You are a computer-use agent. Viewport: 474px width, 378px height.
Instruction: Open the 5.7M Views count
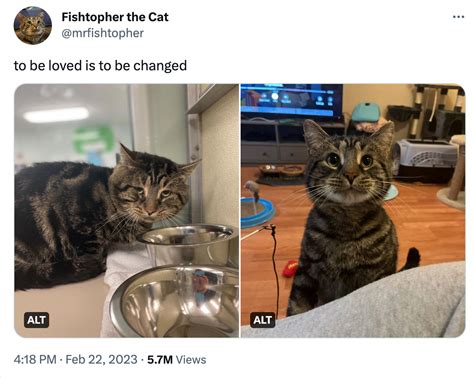[x=177, y=359]
